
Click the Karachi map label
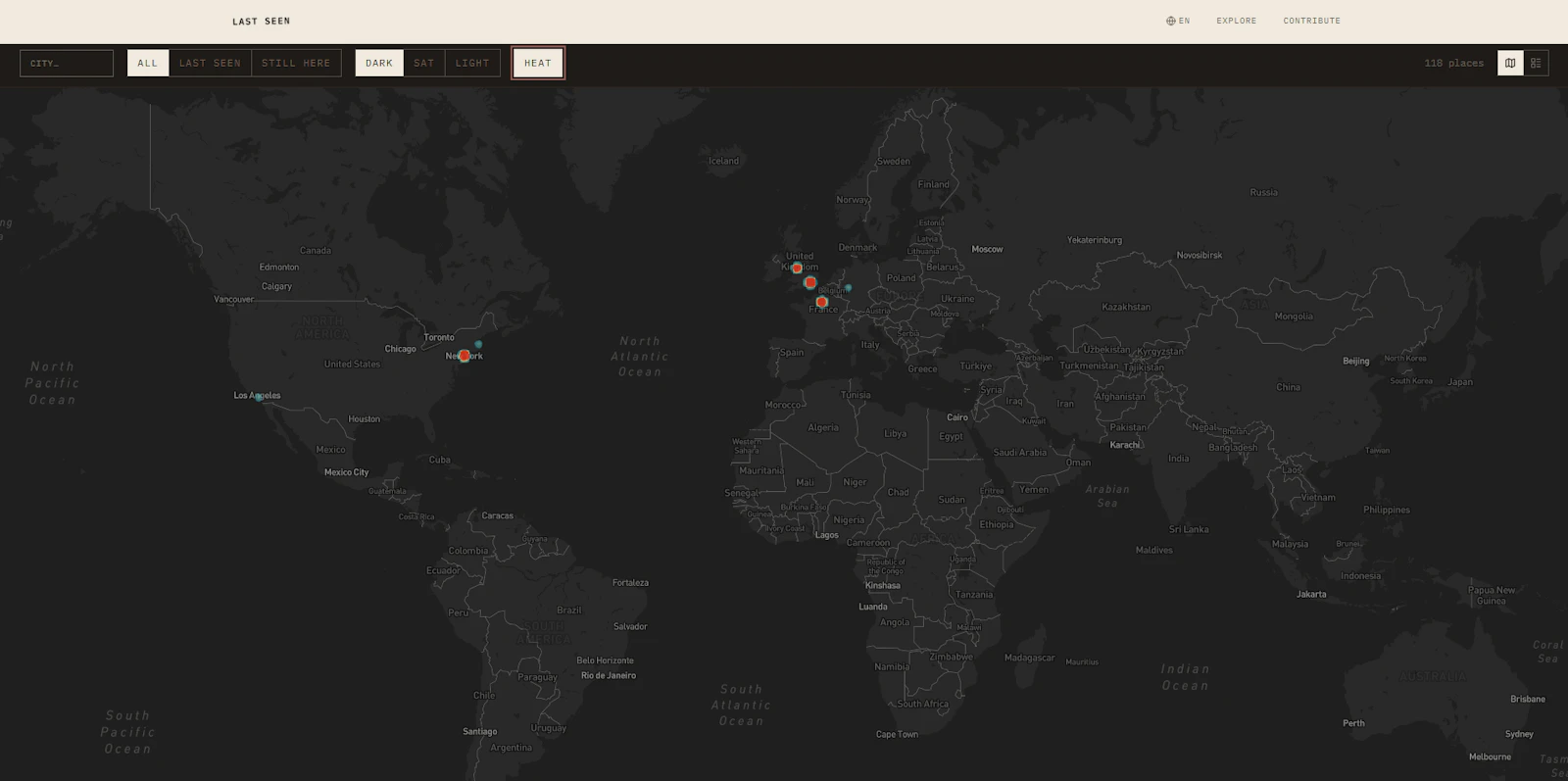tap(1124, 445)
